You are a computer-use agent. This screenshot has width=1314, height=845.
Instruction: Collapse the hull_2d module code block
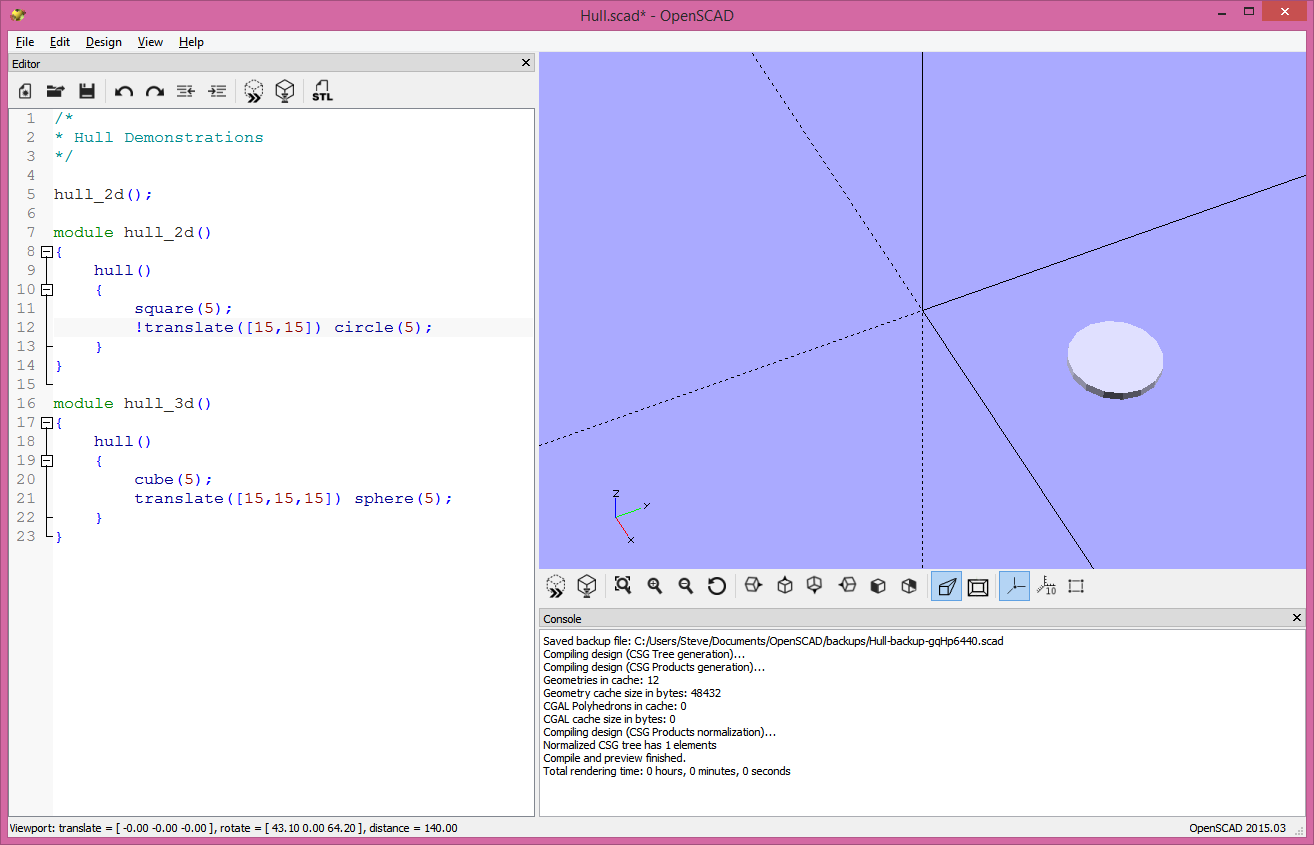pyautogui.click(x=46, y=251)
